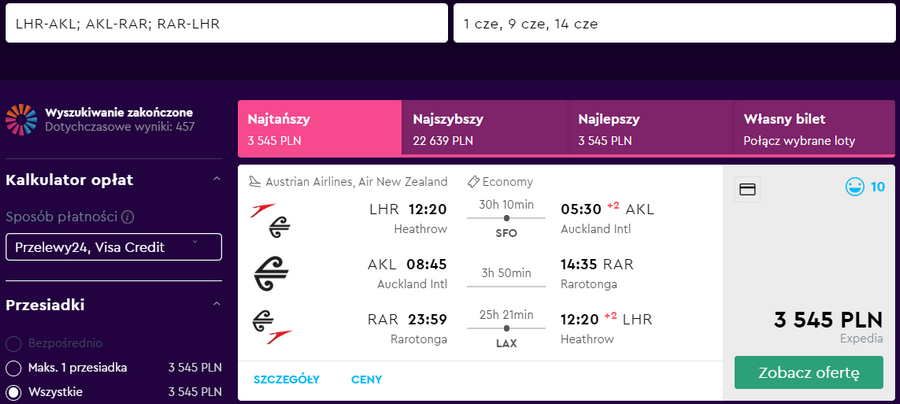Collapse the Przesiadki filter section

pos(216,304)
